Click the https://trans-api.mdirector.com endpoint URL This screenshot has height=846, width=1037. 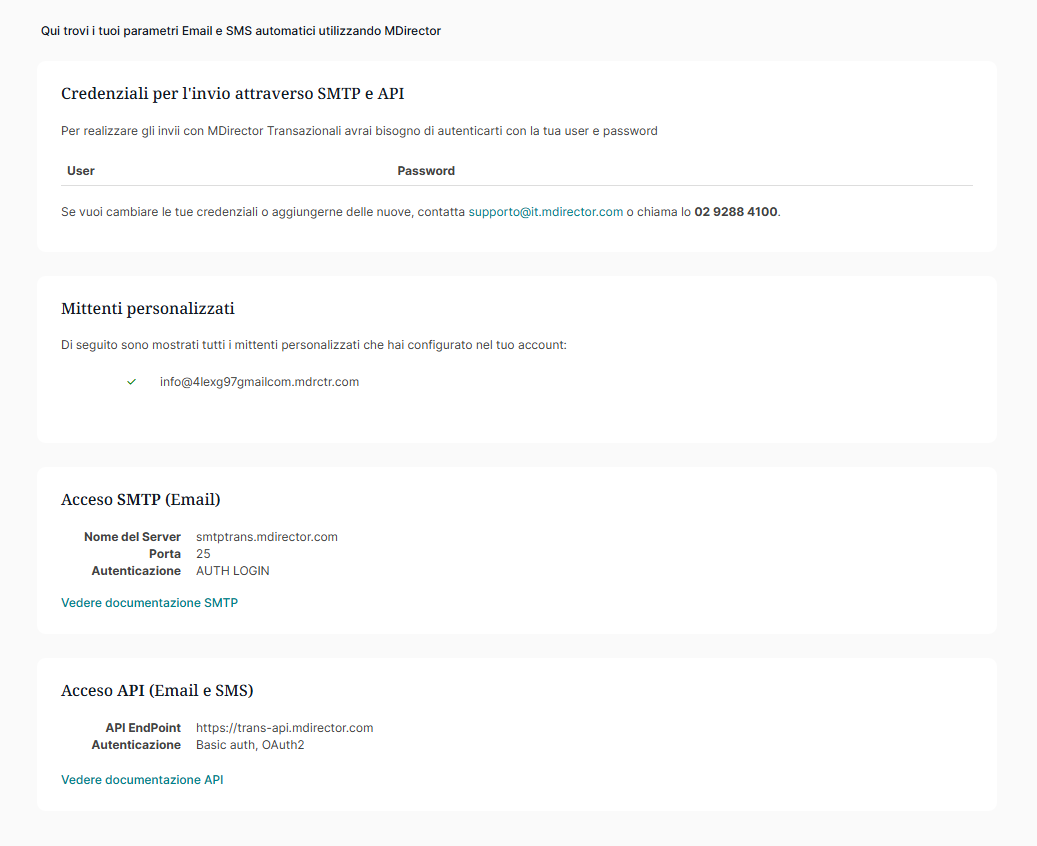click(284, 728)
